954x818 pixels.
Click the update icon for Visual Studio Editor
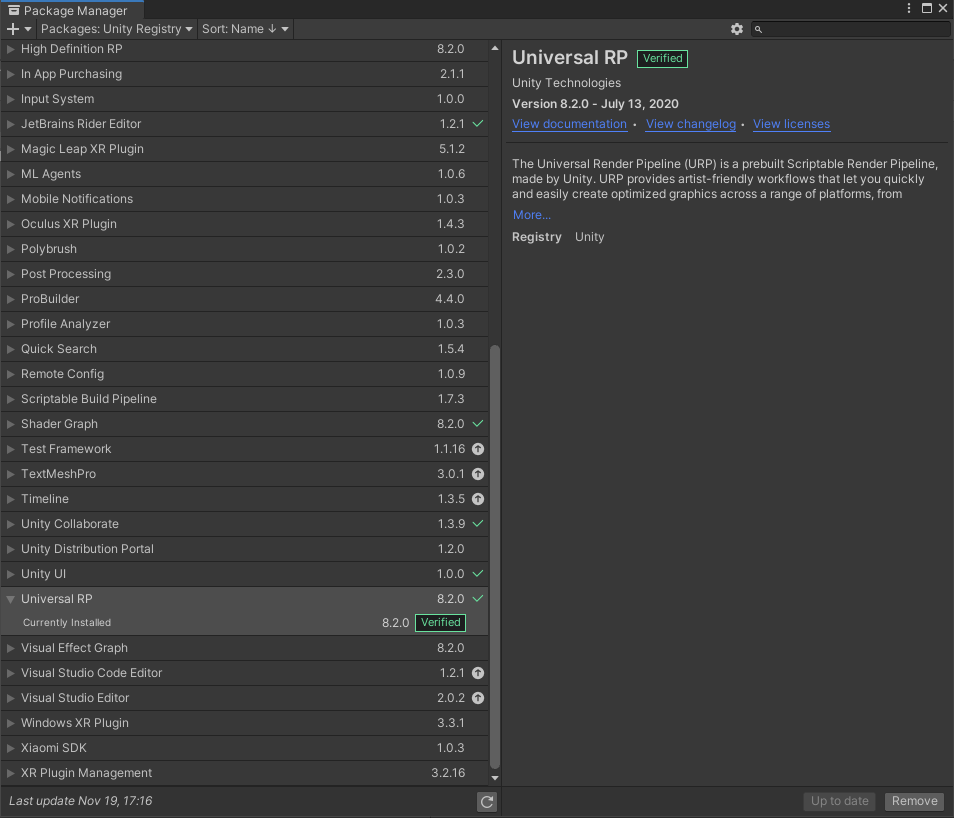[x=478, y=698]
